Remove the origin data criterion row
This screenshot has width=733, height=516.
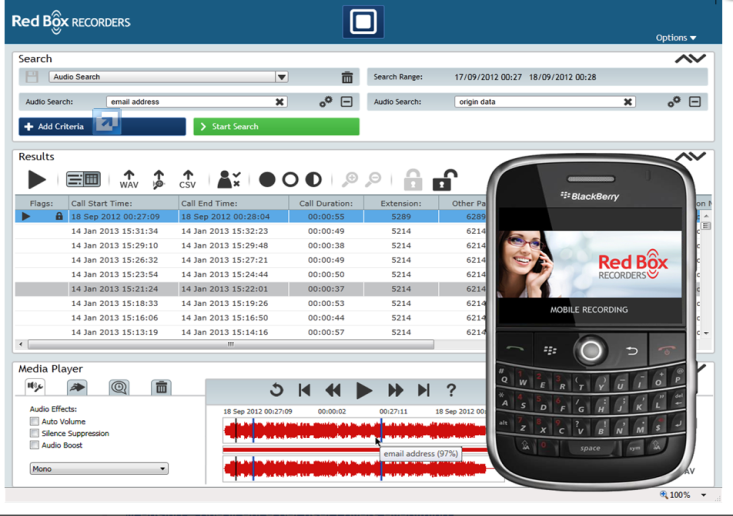click(695, 101)
